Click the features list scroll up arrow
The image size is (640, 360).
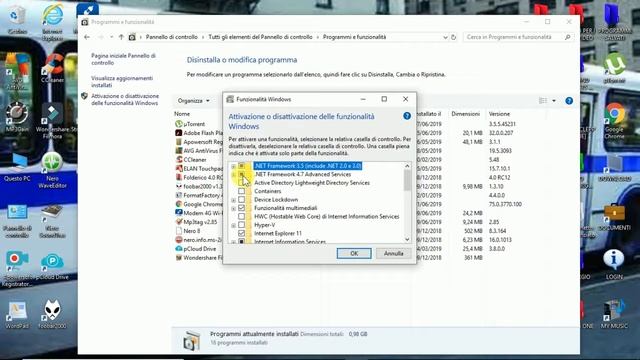pos(407,166)
